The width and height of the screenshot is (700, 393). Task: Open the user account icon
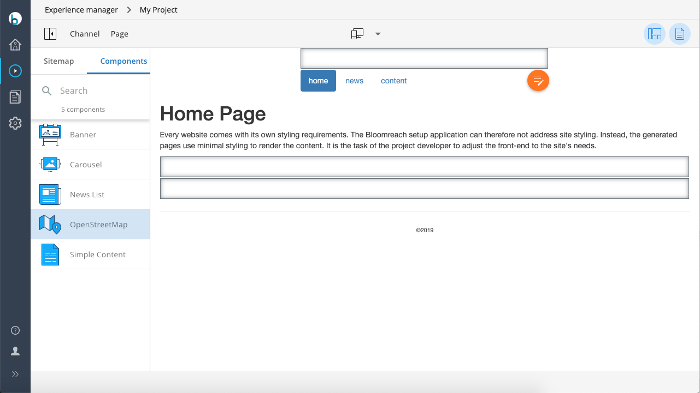point(15,351)
